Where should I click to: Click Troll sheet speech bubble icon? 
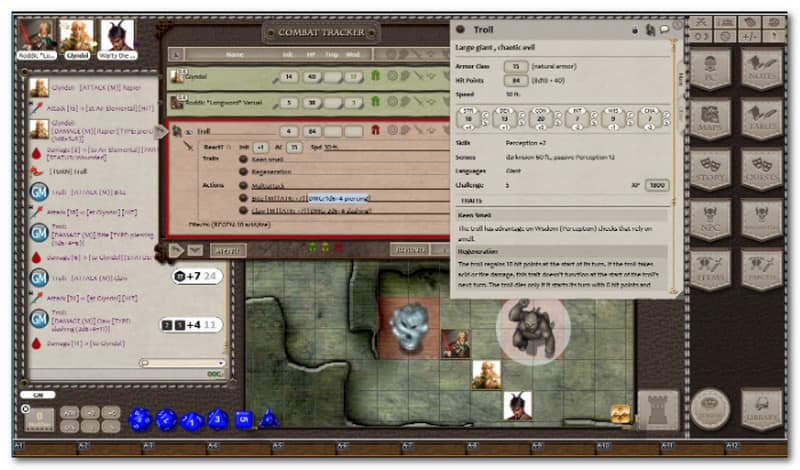(664, 29)
